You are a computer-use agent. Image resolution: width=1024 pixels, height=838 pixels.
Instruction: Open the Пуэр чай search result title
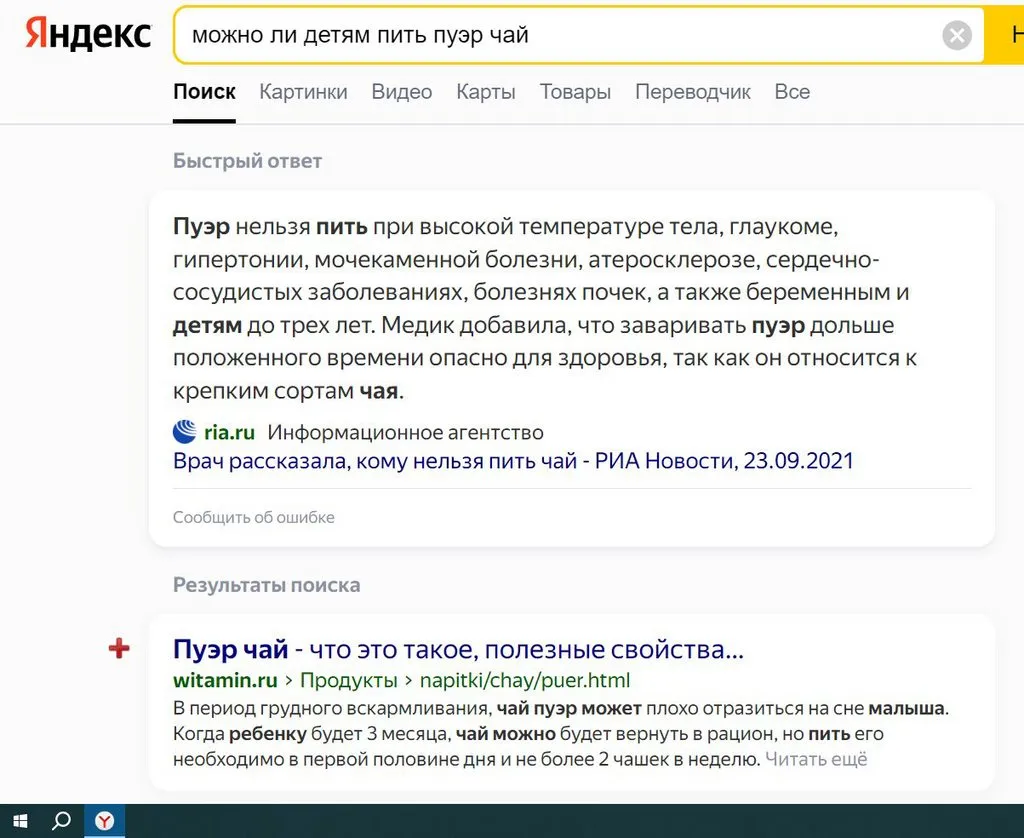[458, 649]
